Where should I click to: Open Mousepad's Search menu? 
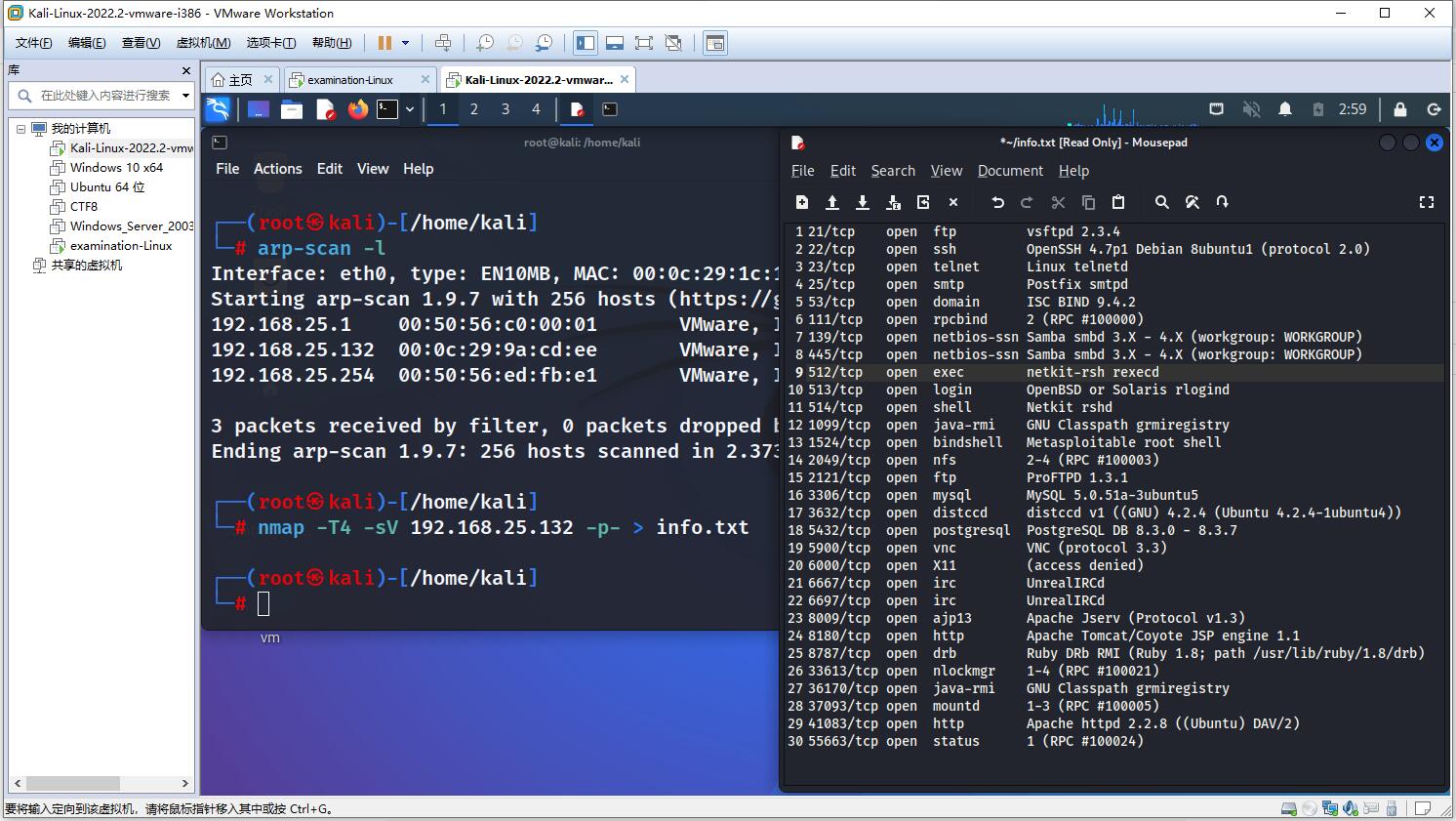(x=893, y=171)
